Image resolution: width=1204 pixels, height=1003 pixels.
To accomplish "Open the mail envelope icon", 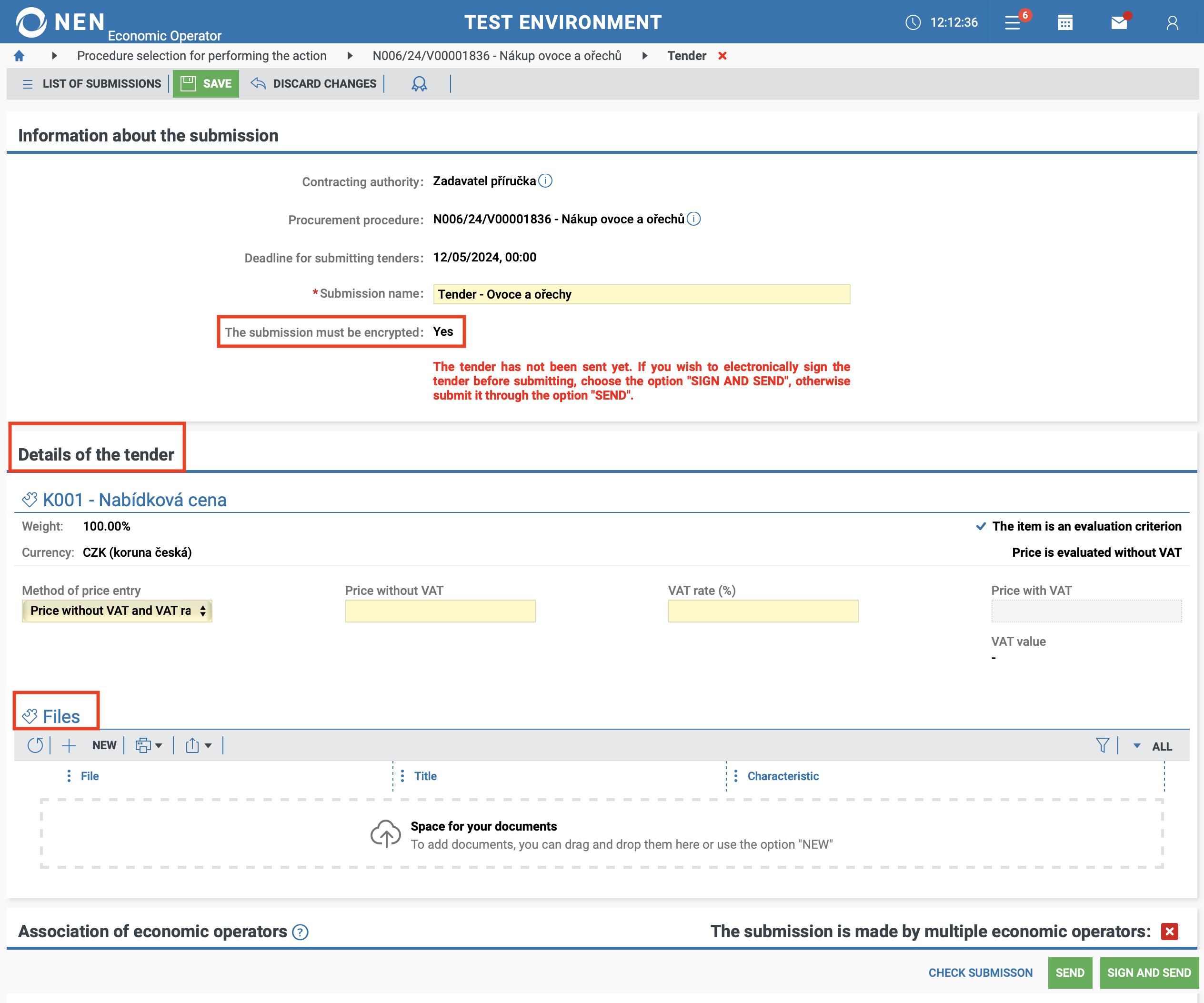I will click(x=1119, y=22).
